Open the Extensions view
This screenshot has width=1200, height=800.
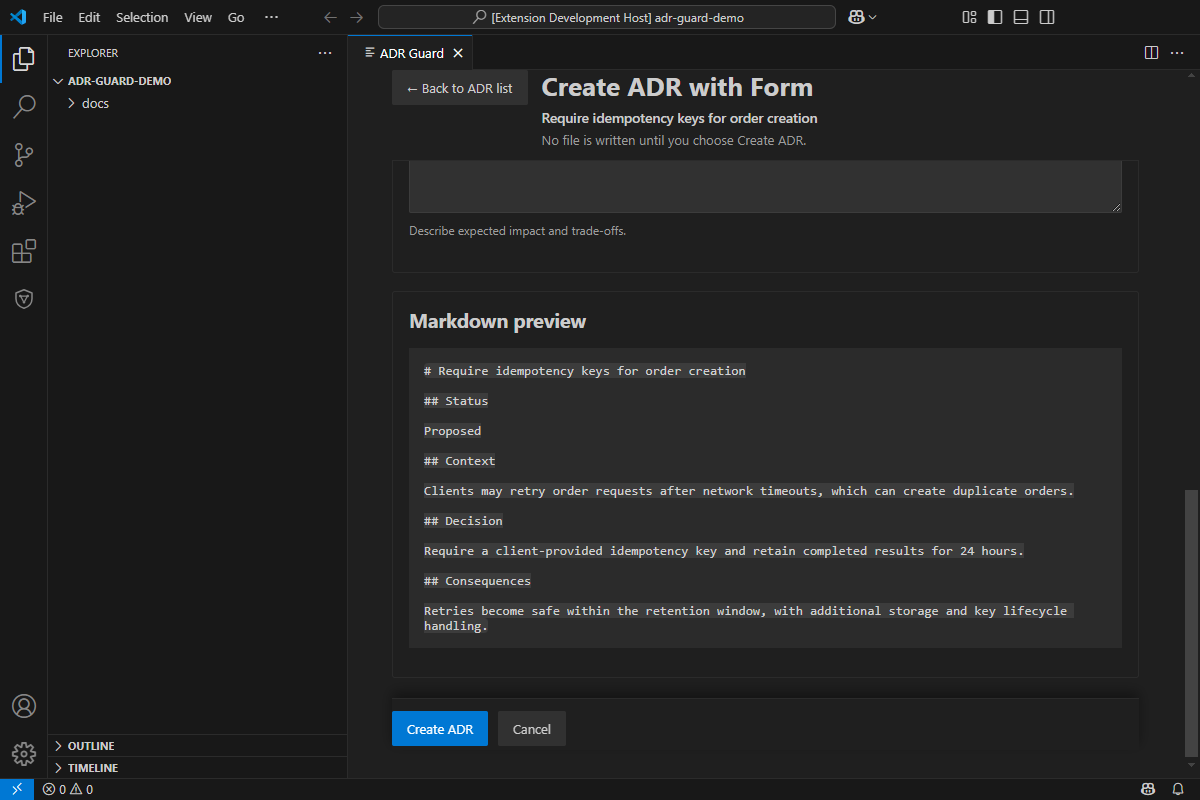(x=24, y=251)
